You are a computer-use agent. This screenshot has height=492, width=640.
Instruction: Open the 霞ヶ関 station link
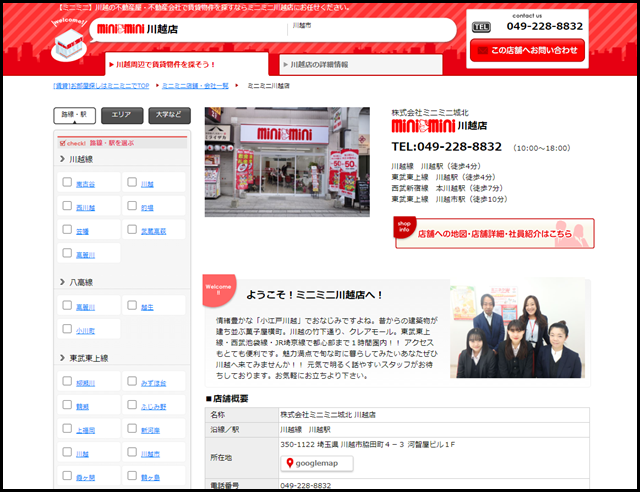pos(85,478)
